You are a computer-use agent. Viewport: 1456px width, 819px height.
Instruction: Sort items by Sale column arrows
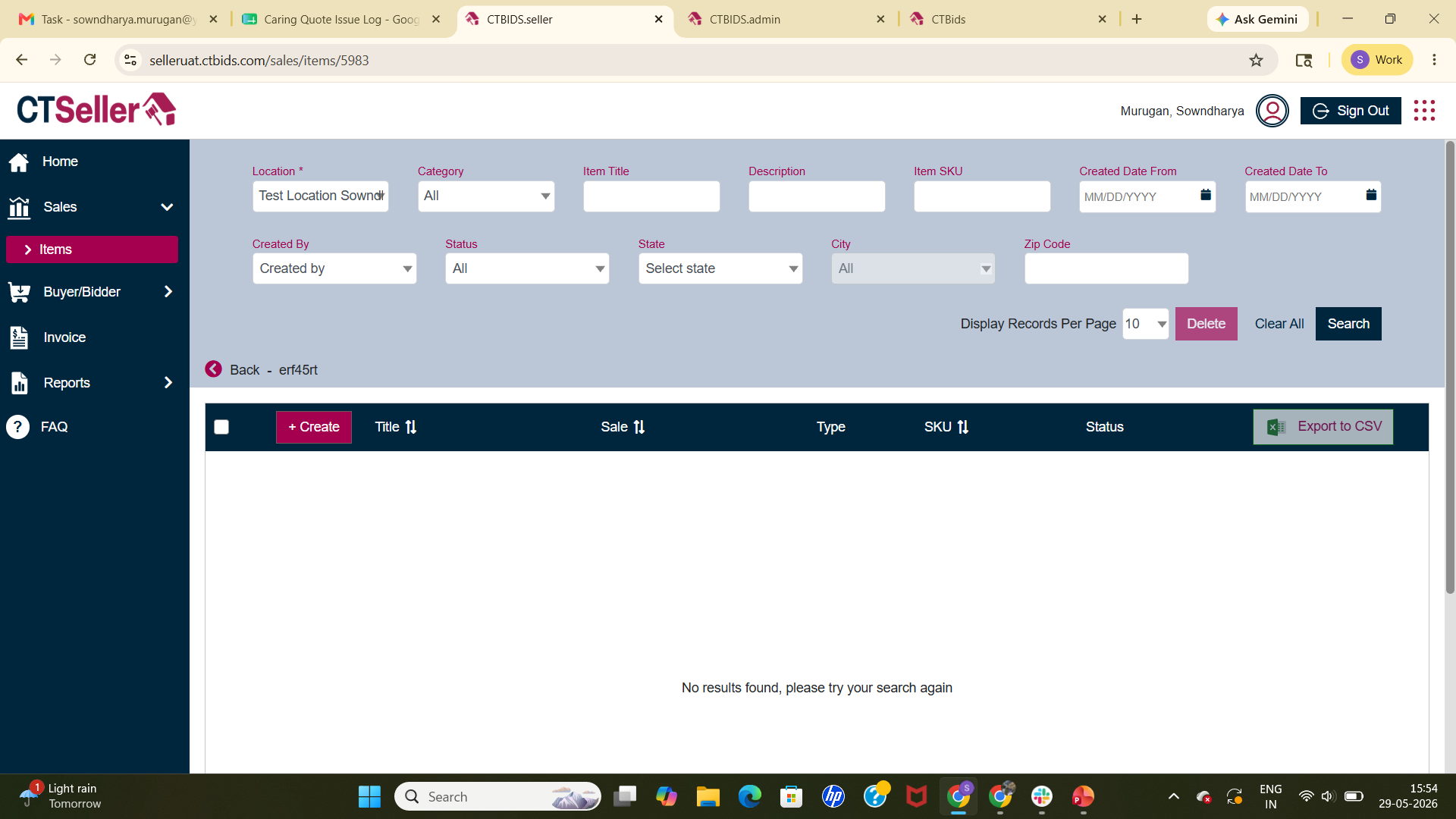pos(639,427)
